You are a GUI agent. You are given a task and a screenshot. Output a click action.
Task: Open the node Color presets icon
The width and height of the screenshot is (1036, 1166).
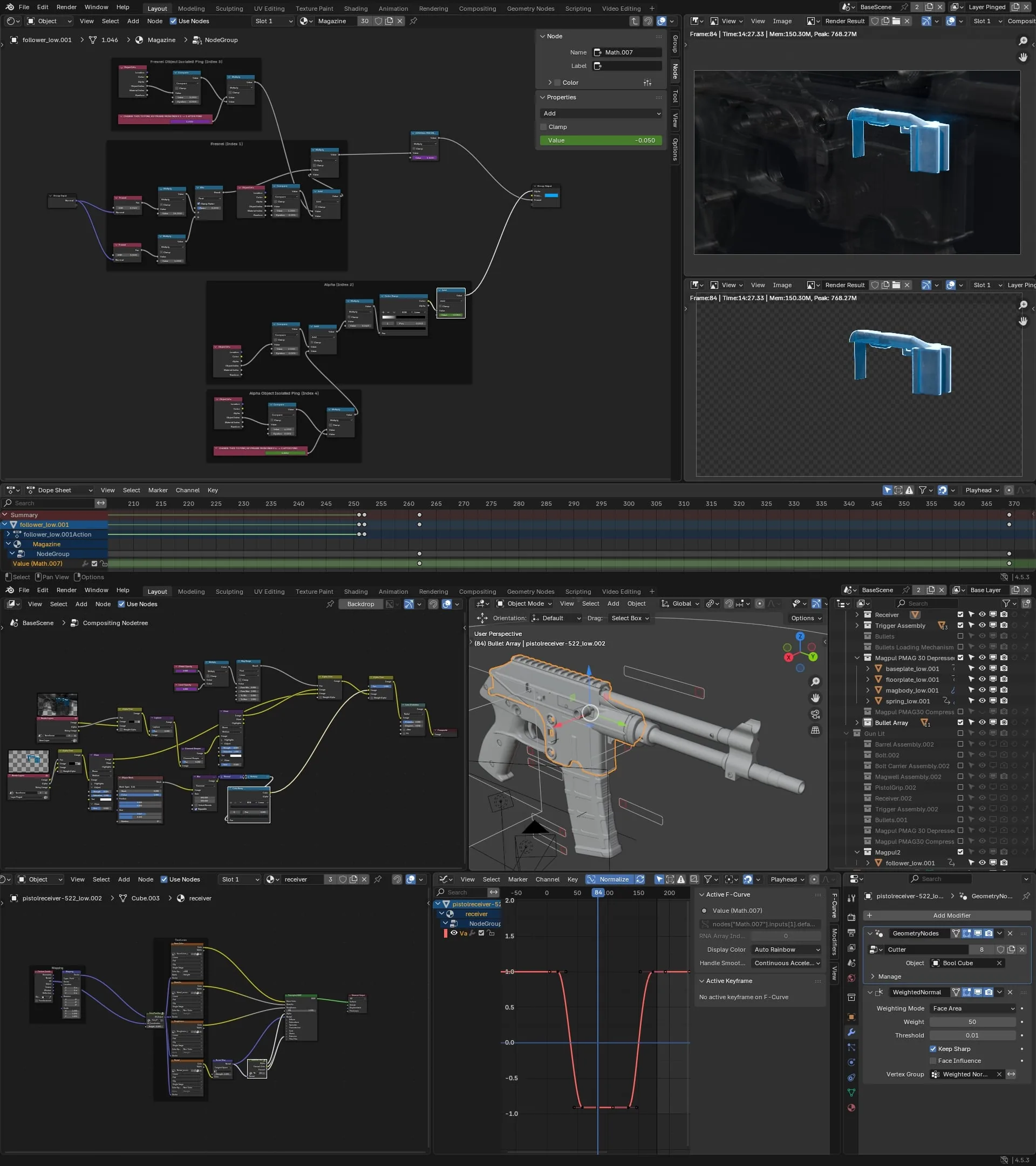[647, 83]
